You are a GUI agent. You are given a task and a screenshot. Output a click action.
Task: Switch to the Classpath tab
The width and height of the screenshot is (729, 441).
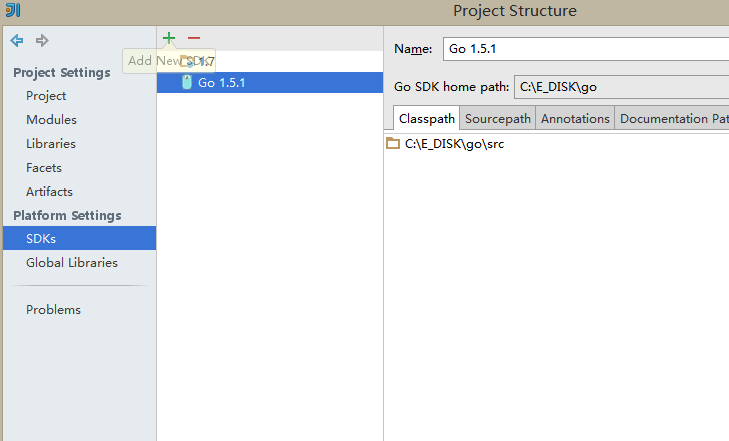pos(426,118)
